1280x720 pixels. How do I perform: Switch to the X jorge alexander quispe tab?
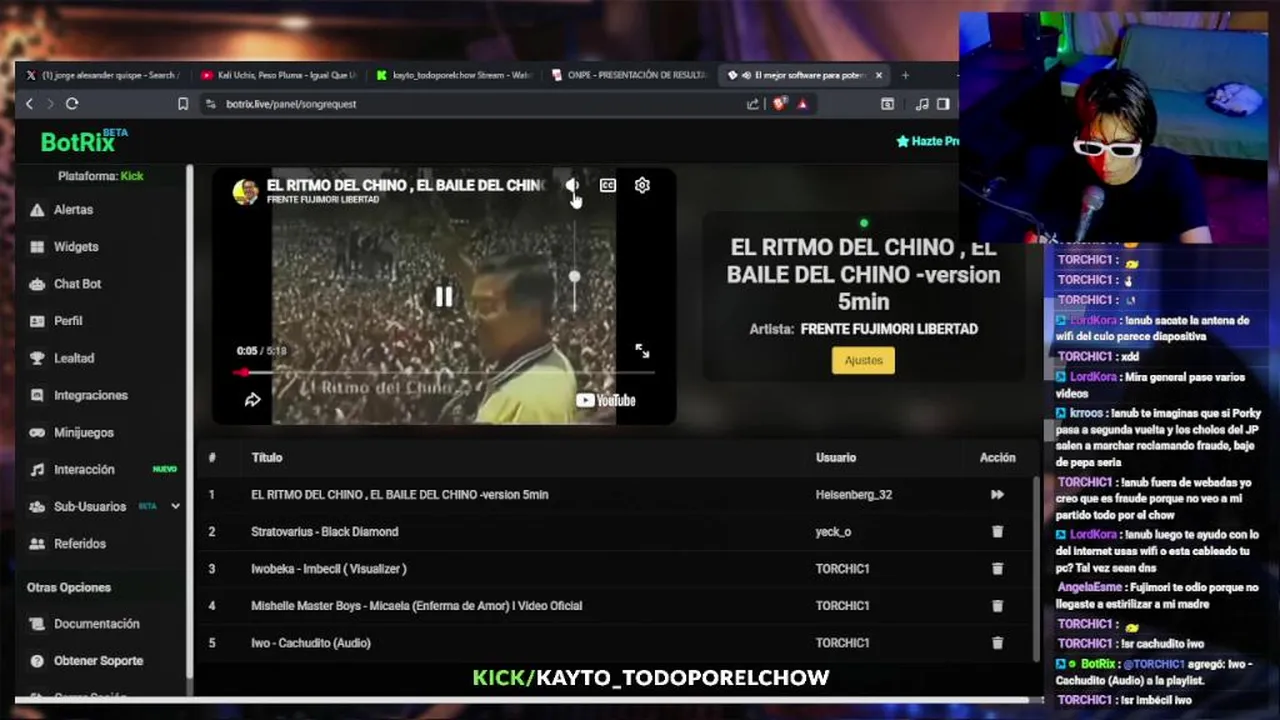pos(103,75)
